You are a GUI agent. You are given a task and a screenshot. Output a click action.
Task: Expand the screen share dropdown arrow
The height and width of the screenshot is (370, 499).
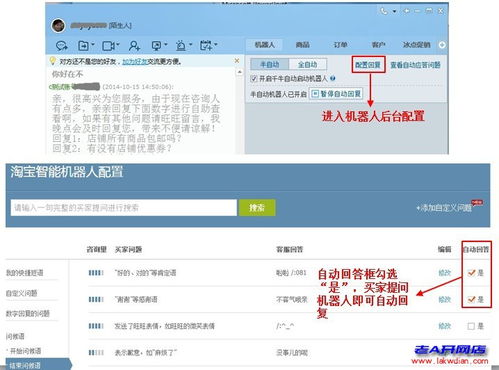coord(165,44)
